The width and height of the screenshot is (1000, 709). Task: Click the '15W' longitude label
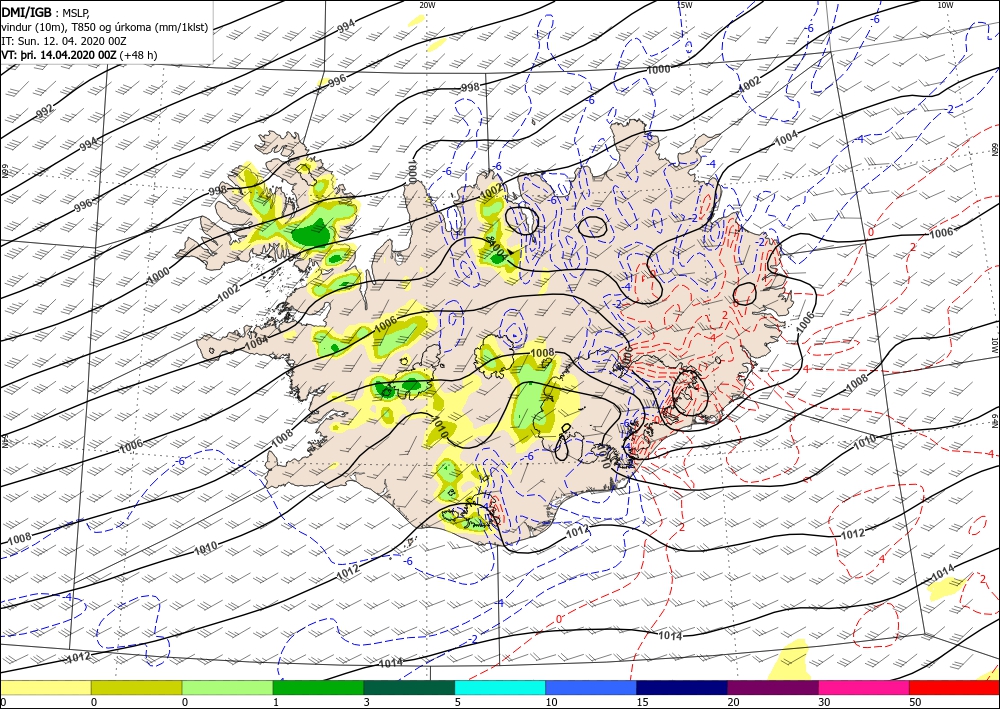[684, 5]
